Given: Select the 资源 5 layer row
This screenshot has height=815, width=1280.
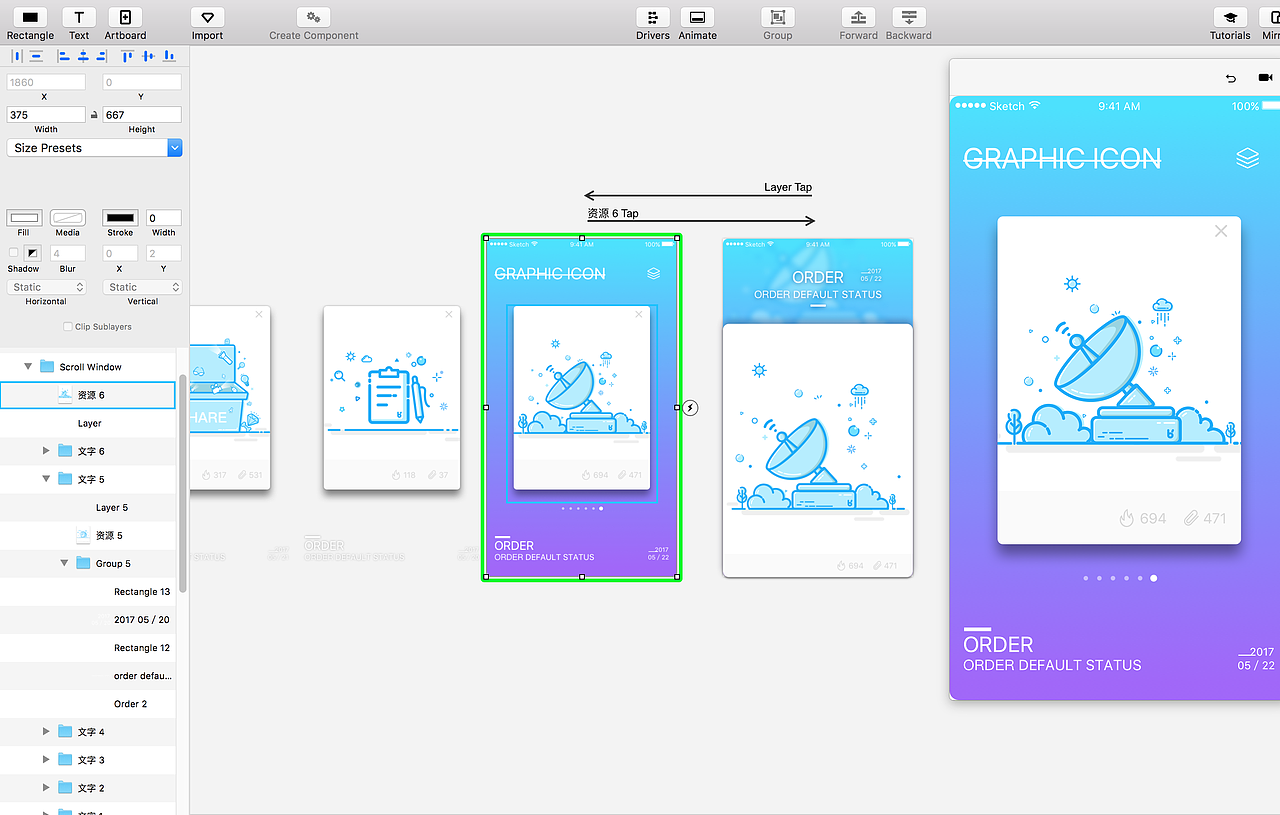Looking at the screenshot, I should pyautogui.click(x=88, y=535).
